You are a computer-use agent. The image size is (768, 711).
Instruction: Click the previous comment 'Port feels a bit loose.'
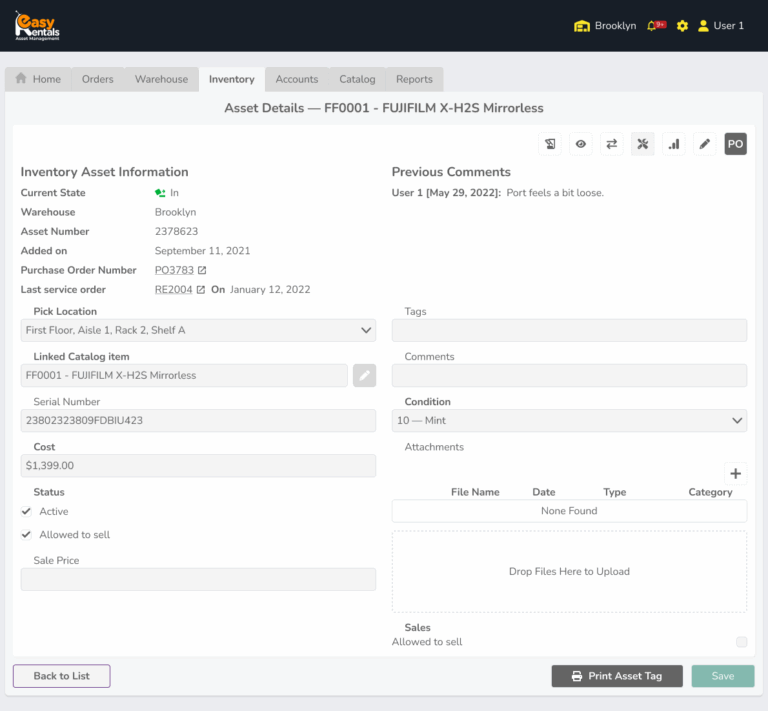click(x=555, y=193)
